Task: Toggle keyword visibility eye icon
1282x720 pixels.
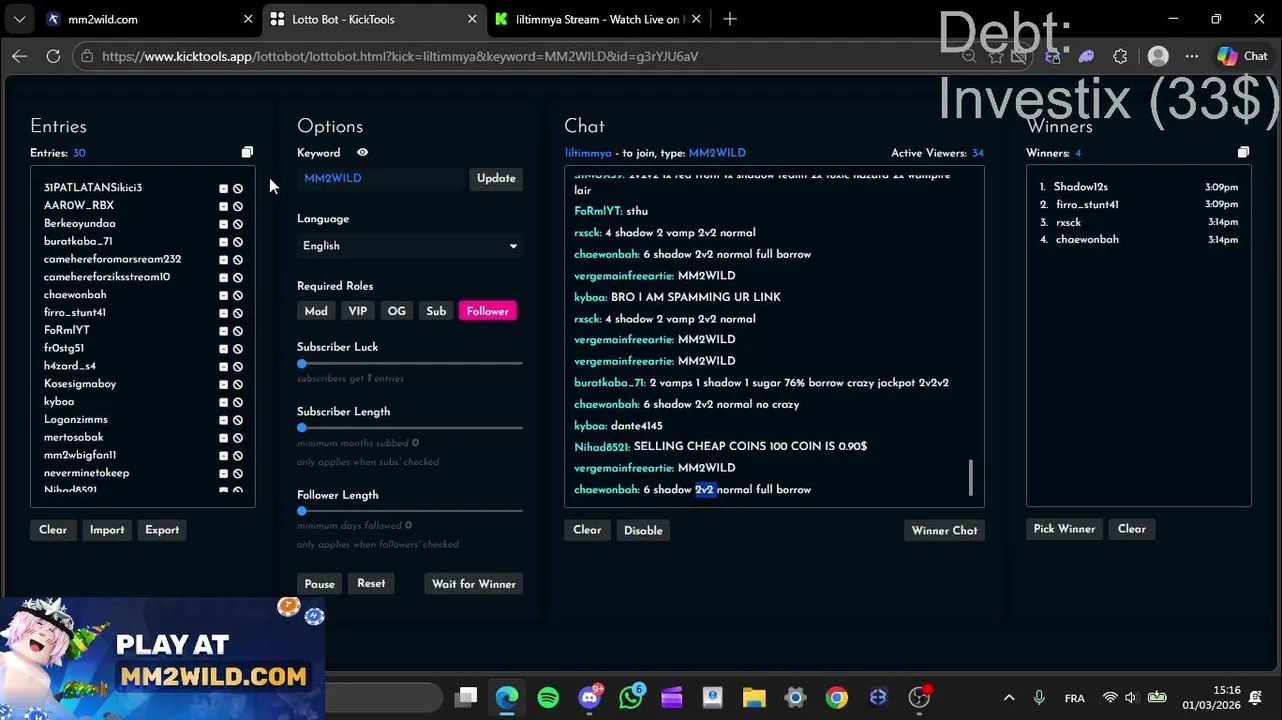Action: [362, 153]
